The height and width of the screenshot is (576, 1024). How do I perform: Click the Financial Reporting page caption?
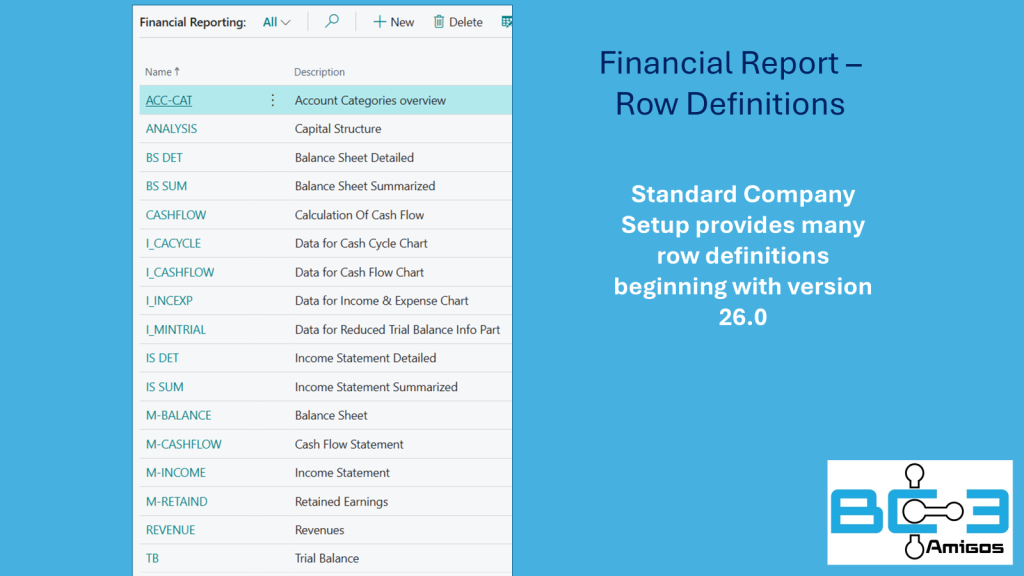click(x=193, y=22)
